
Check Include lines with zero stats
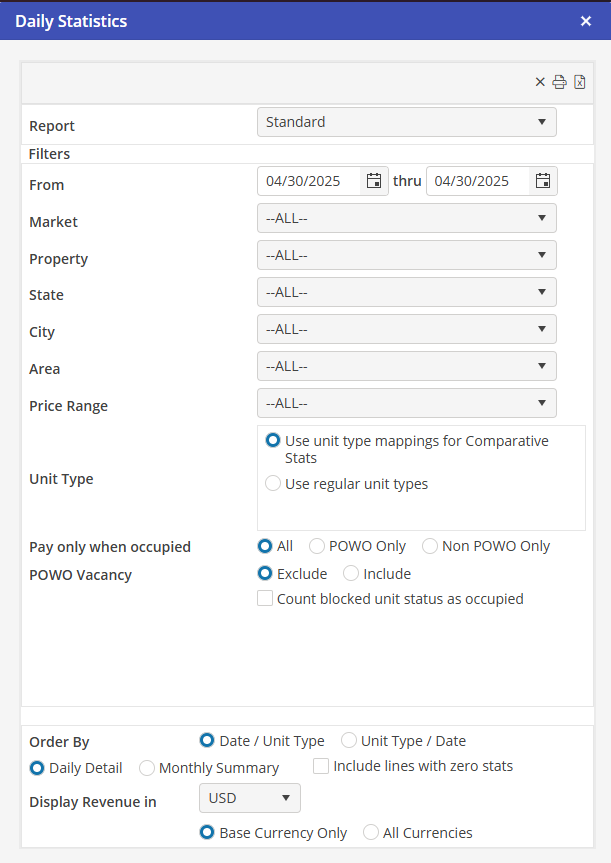tap(321, 766)
